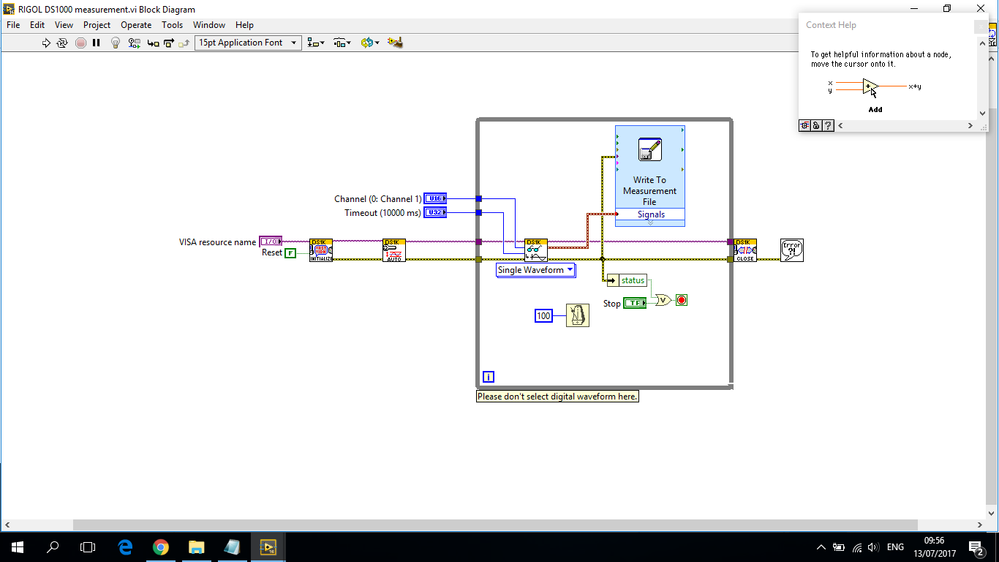
Task: Select the Close VI node
Action: (x=745, y=250)
